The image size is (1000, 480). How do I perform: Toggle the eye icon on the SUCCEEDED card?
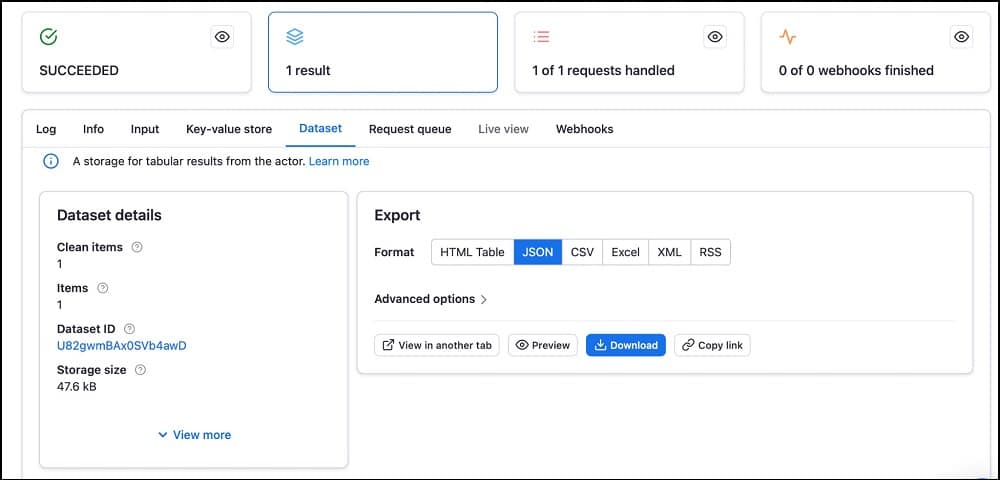pos(222,37)
